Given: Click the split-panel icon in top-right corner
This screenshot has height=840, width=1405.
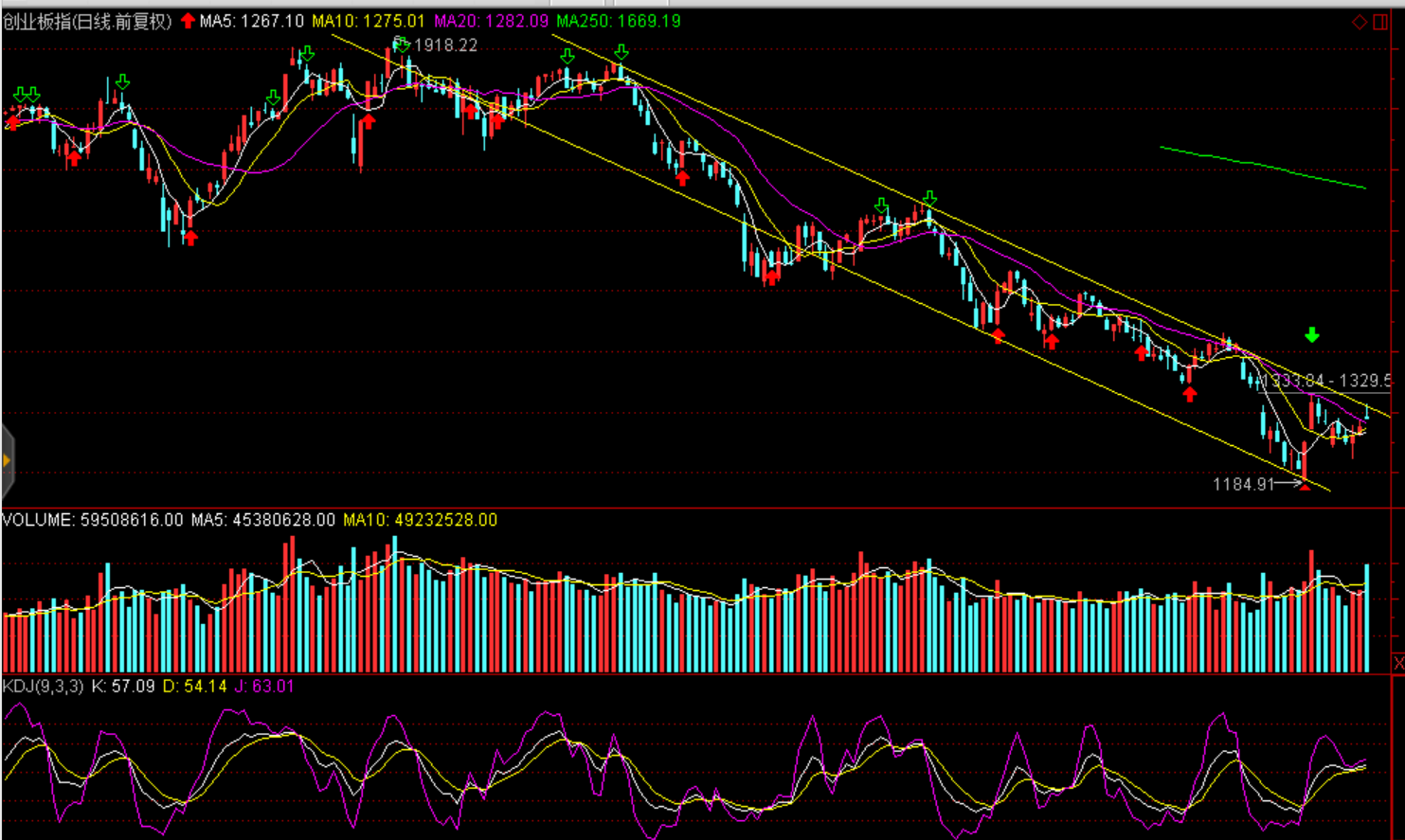Looking at the screenshot, I should pos(1380,22).
